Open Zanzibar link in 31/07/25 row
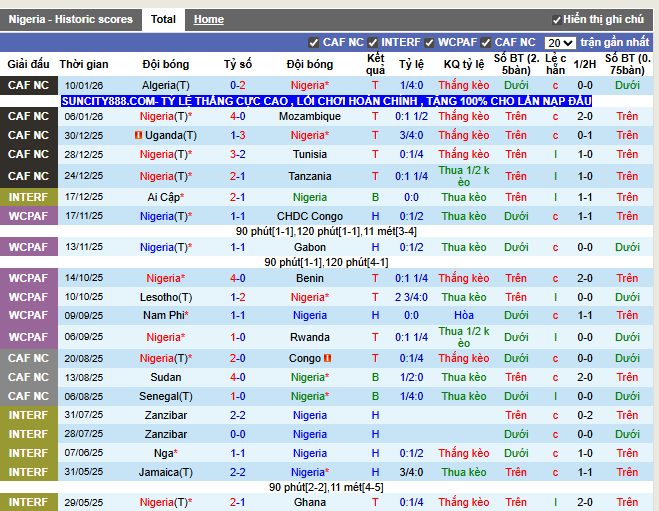659x511 pixels. coord(166,415)
